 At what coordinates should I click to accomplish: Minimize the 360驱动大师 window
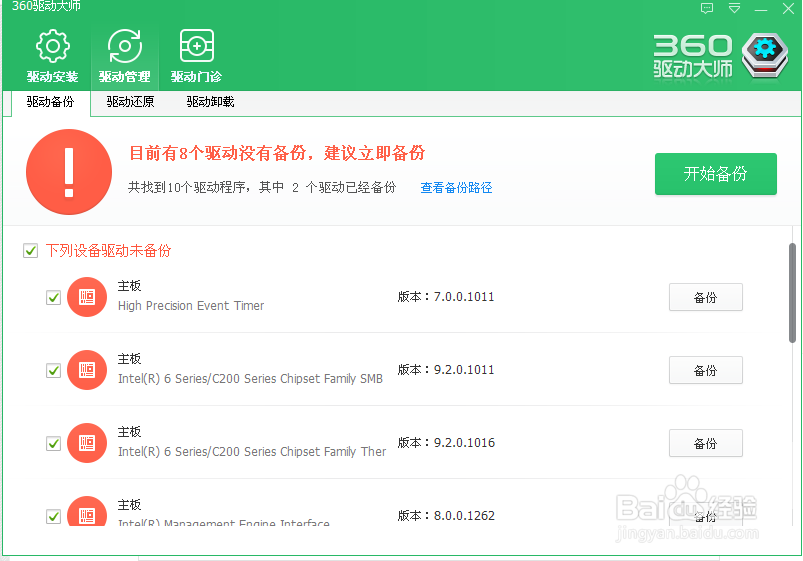761,10
